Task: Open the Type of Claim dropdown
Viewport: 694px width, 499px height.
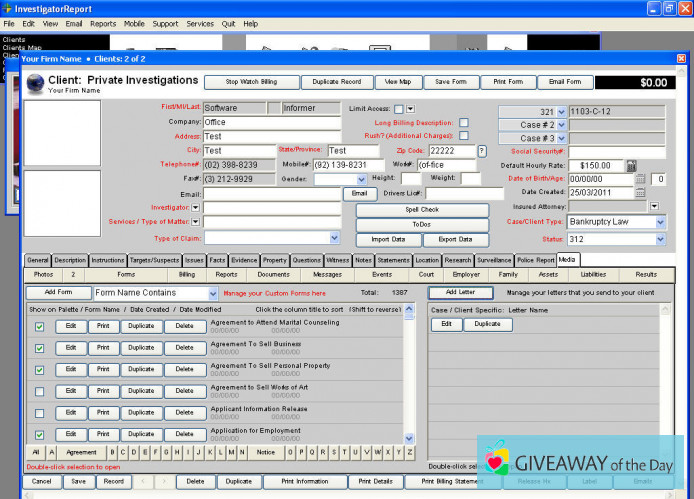Action: point(334,238)
